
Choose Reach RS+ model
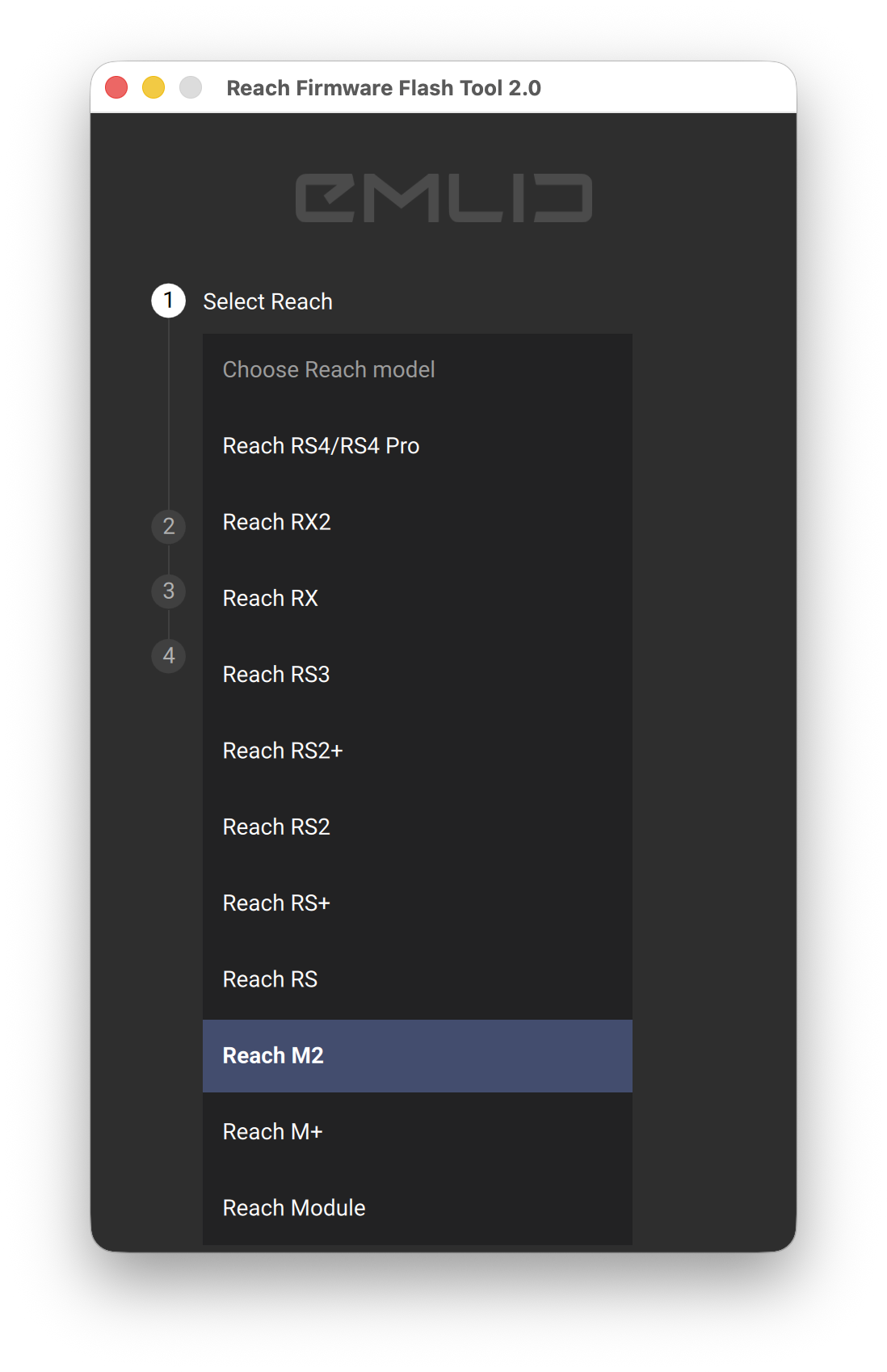pos(417,903)
